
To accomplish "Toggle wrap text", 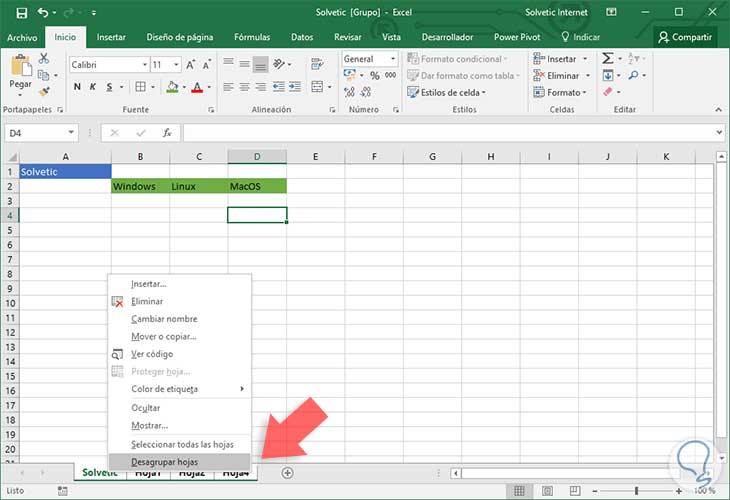I will click(x=318, y=64).
